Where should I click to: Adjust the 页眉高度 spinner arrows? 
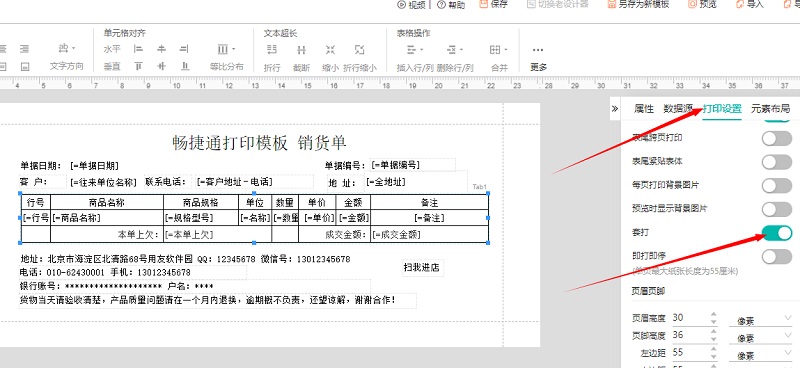(x=714, y=318)
